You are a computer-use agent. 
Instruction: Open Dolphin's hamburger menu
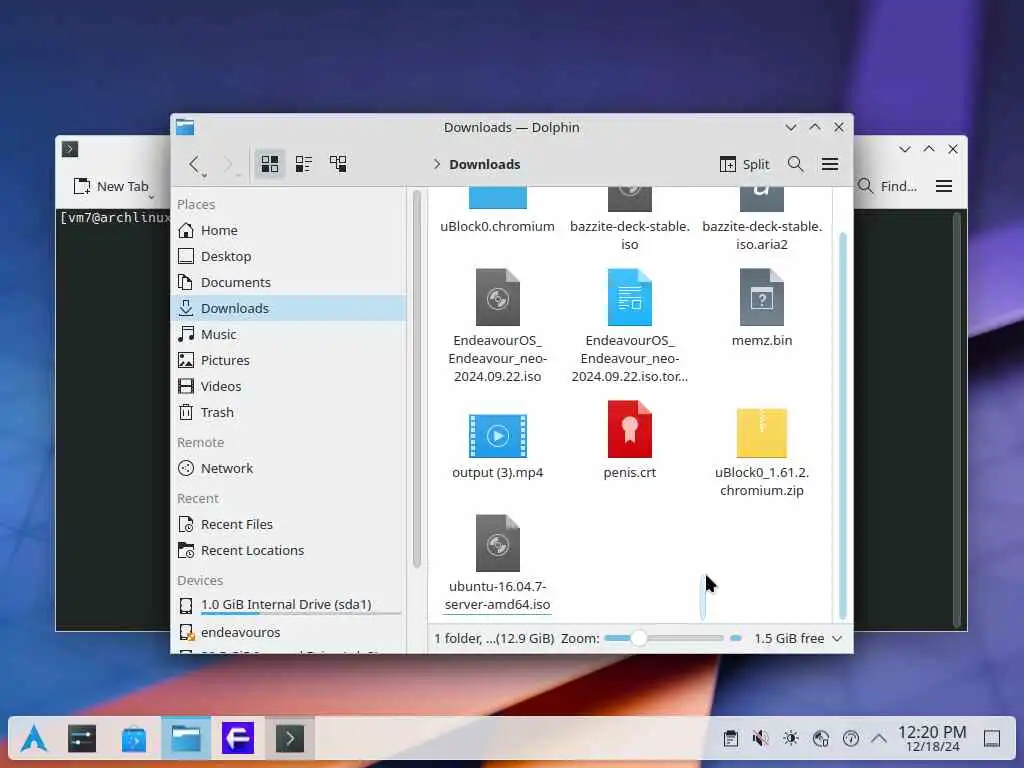pos(830,164)
